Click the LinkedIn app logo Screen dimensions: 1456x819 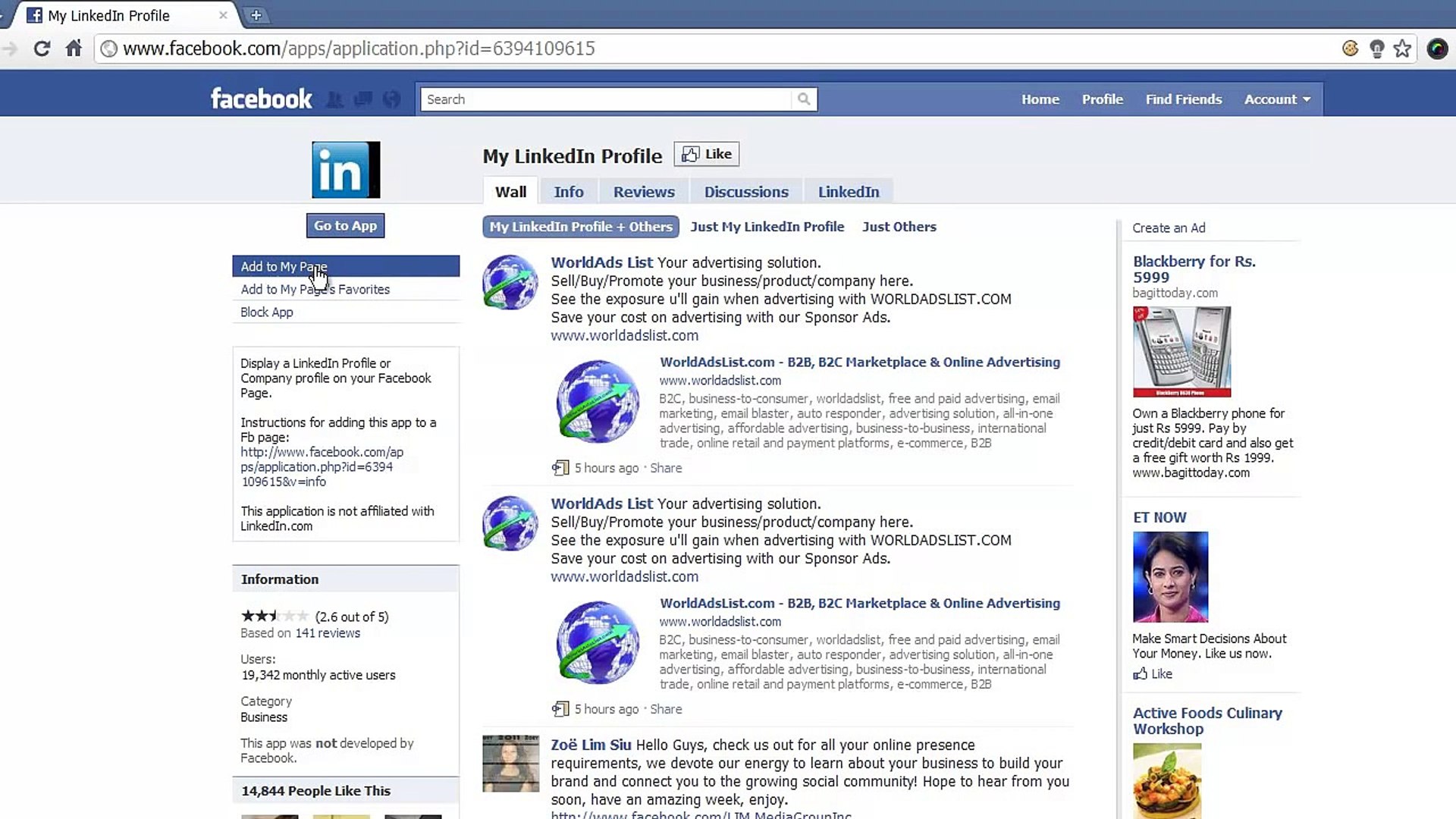click(x=346, y=170)
